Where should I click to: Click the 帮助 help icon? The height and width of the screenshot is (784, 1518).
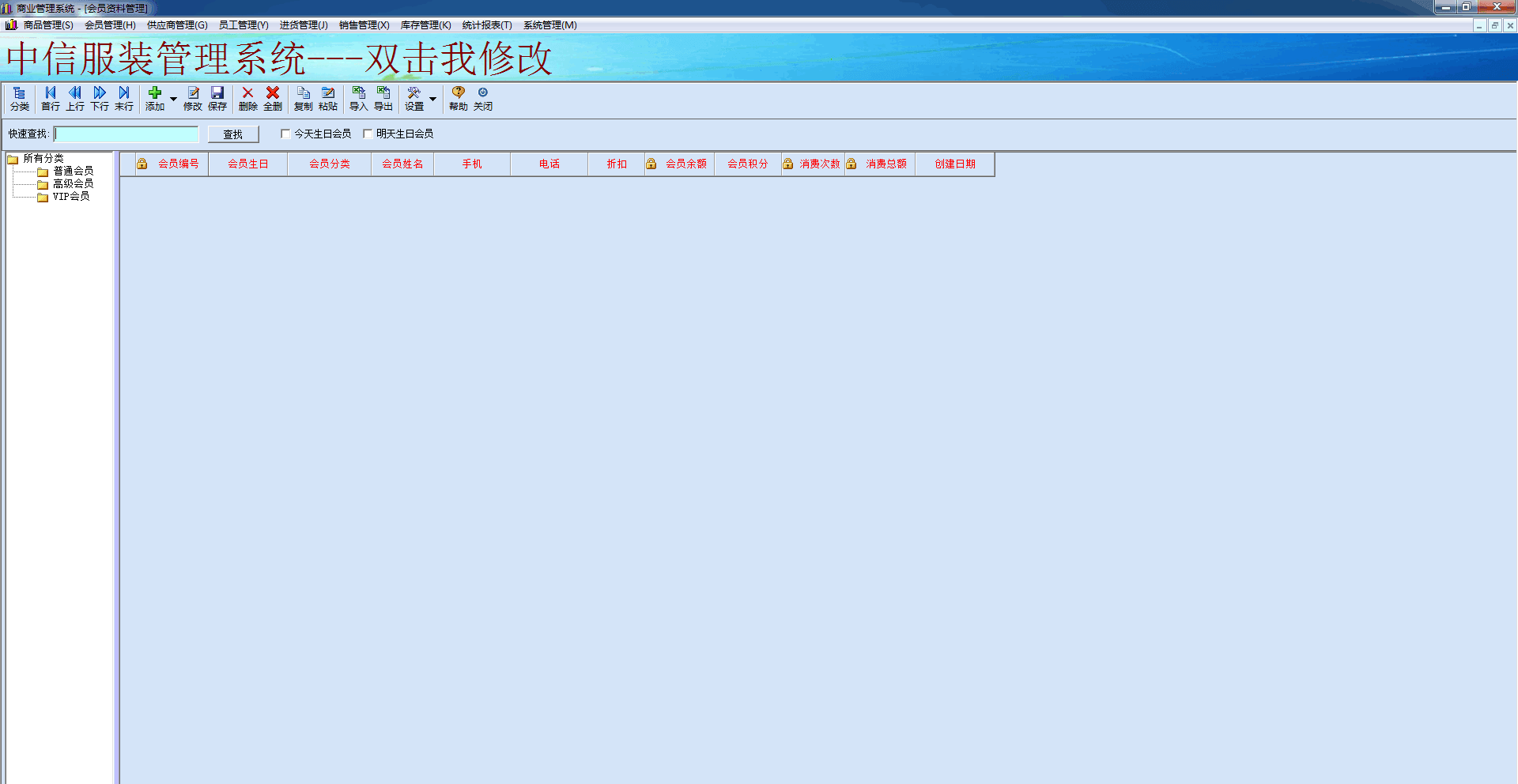(459, 99)
